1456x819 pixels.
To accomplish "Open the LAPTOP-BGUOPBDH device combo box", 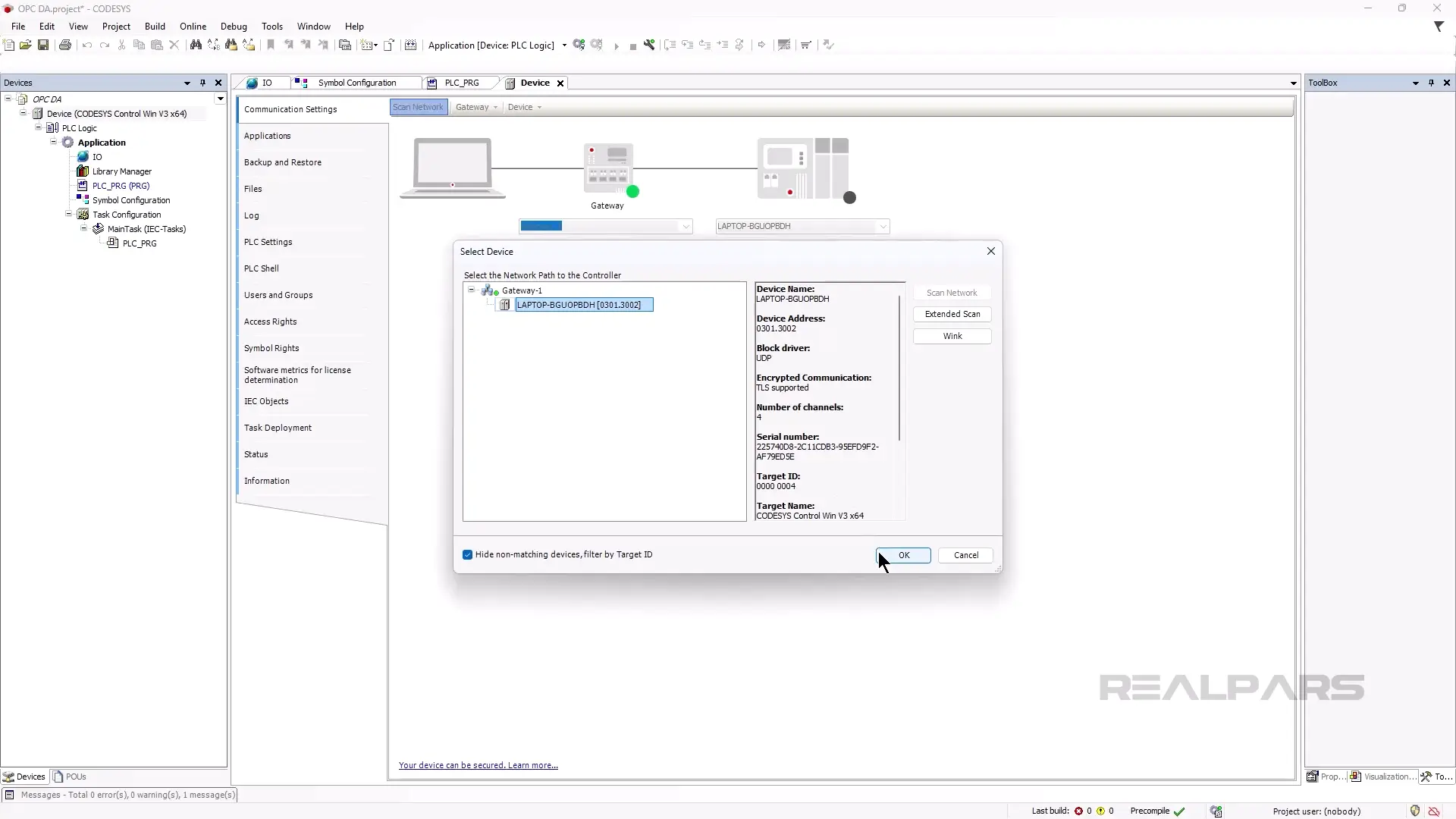I will (x=803, y=226).
